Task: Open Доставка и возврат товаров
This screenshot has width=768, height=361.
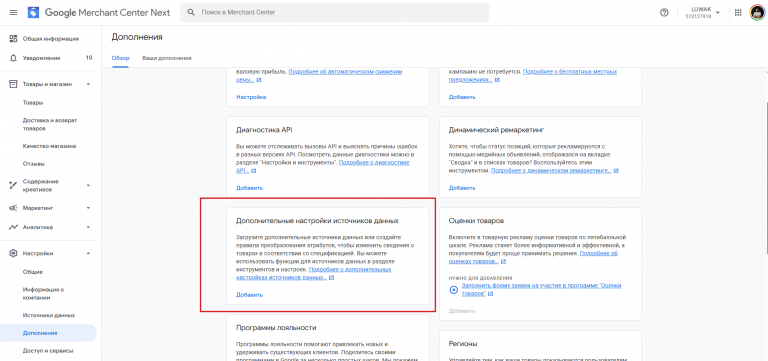Action: coord(50,124)
